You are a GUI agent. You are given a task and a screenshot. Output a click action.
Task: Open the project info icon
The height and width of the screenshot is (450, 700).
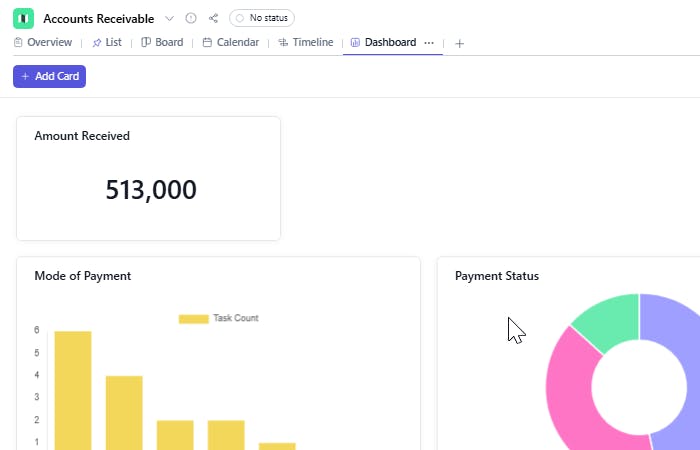pos(191,18)
